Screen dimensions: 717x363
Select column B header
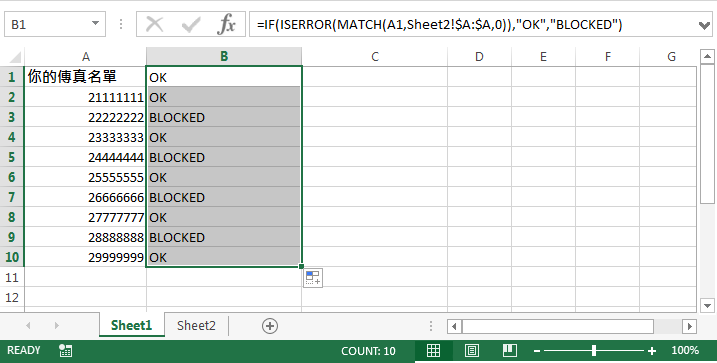click(x=224, y=57)
